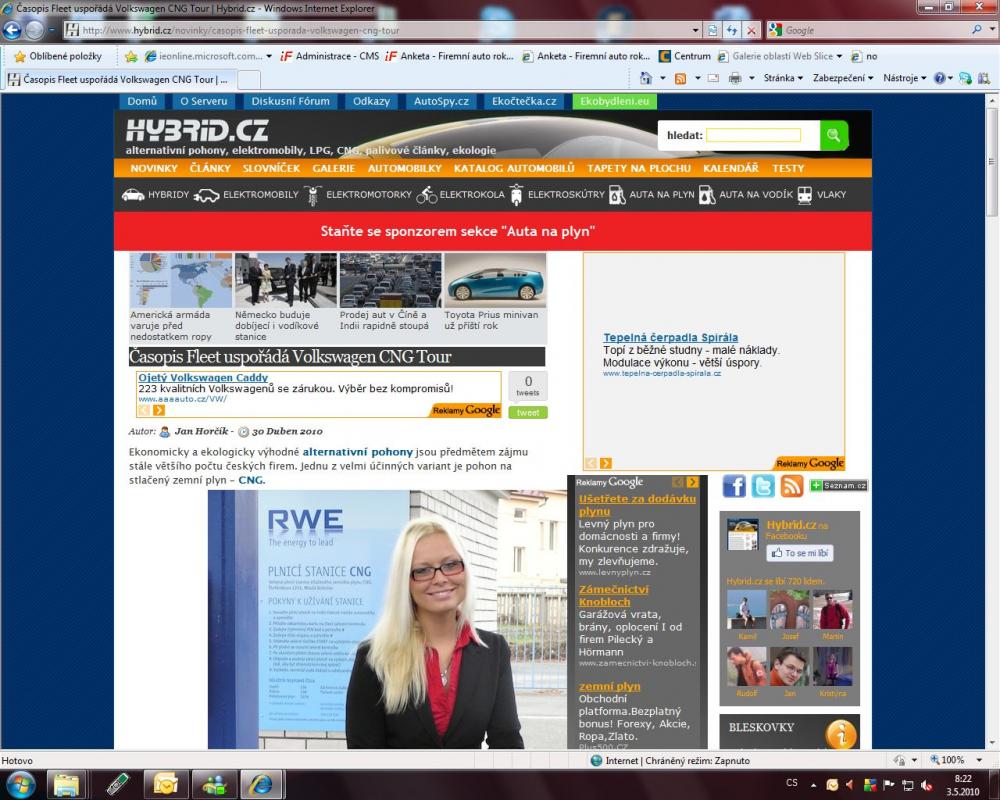Follow the 'alternativní pohony' link in the article

[358, 452]
